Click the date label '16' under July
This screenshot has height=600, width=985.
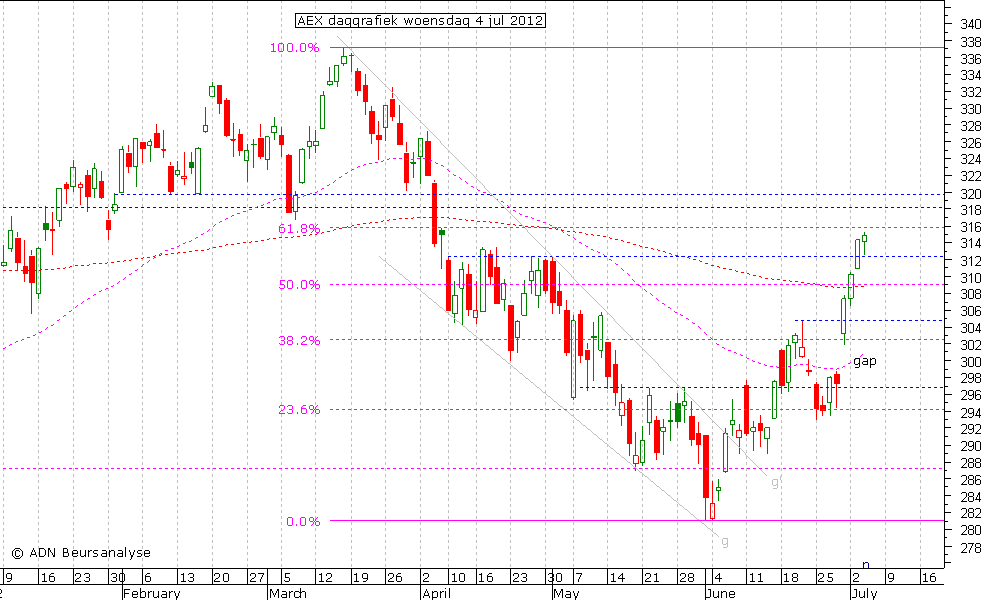pos(929,577)
